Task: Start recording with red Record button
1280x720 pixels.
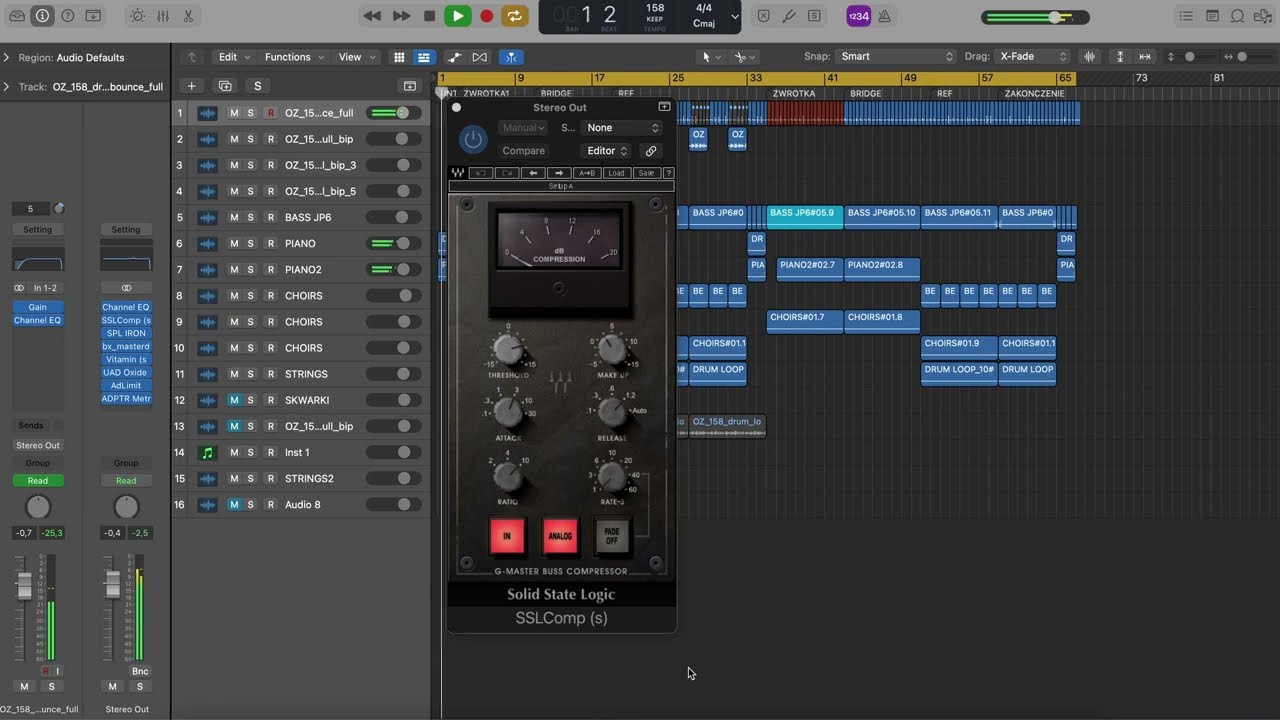Action: point(487,16)
